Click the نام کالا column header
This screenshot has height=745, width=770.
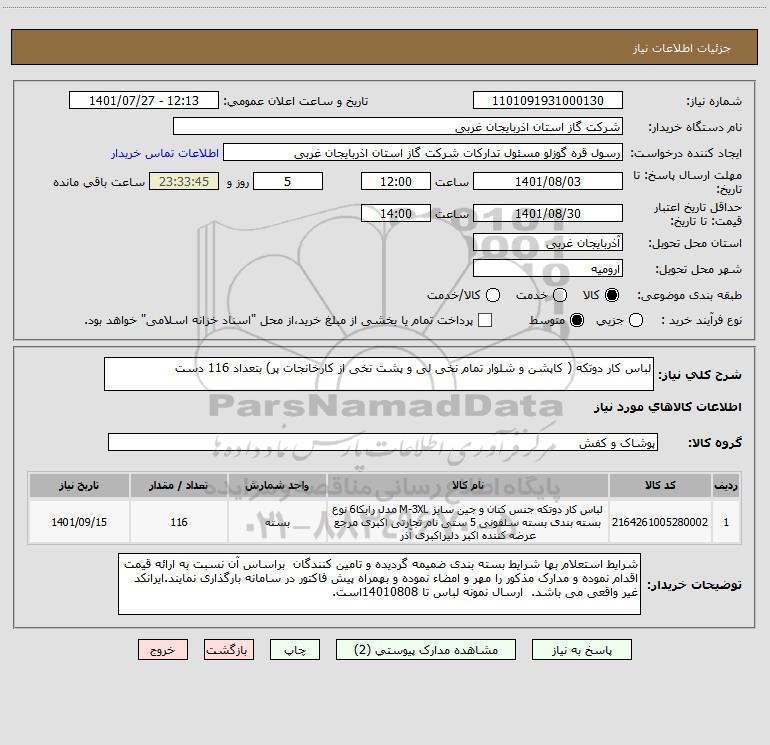point(468,485)
